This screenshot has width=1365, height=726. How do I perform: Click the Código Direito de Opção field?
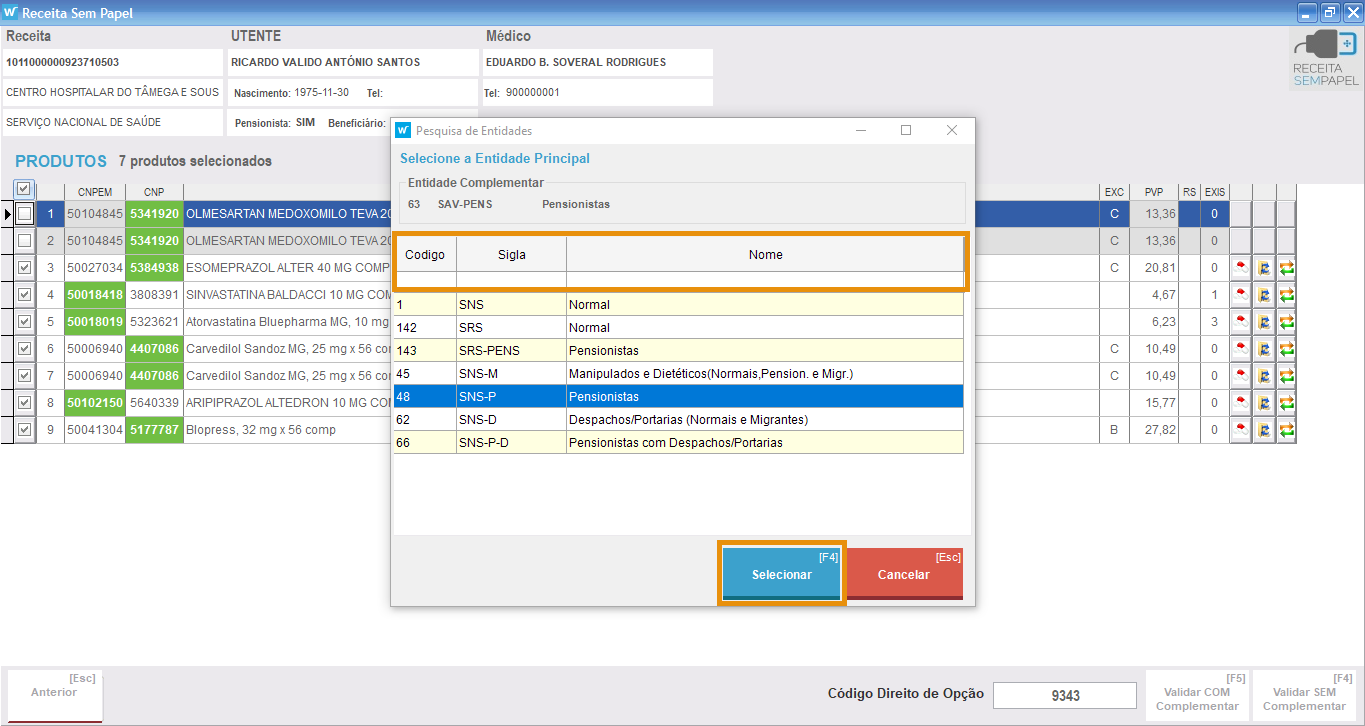(1064, 695)
